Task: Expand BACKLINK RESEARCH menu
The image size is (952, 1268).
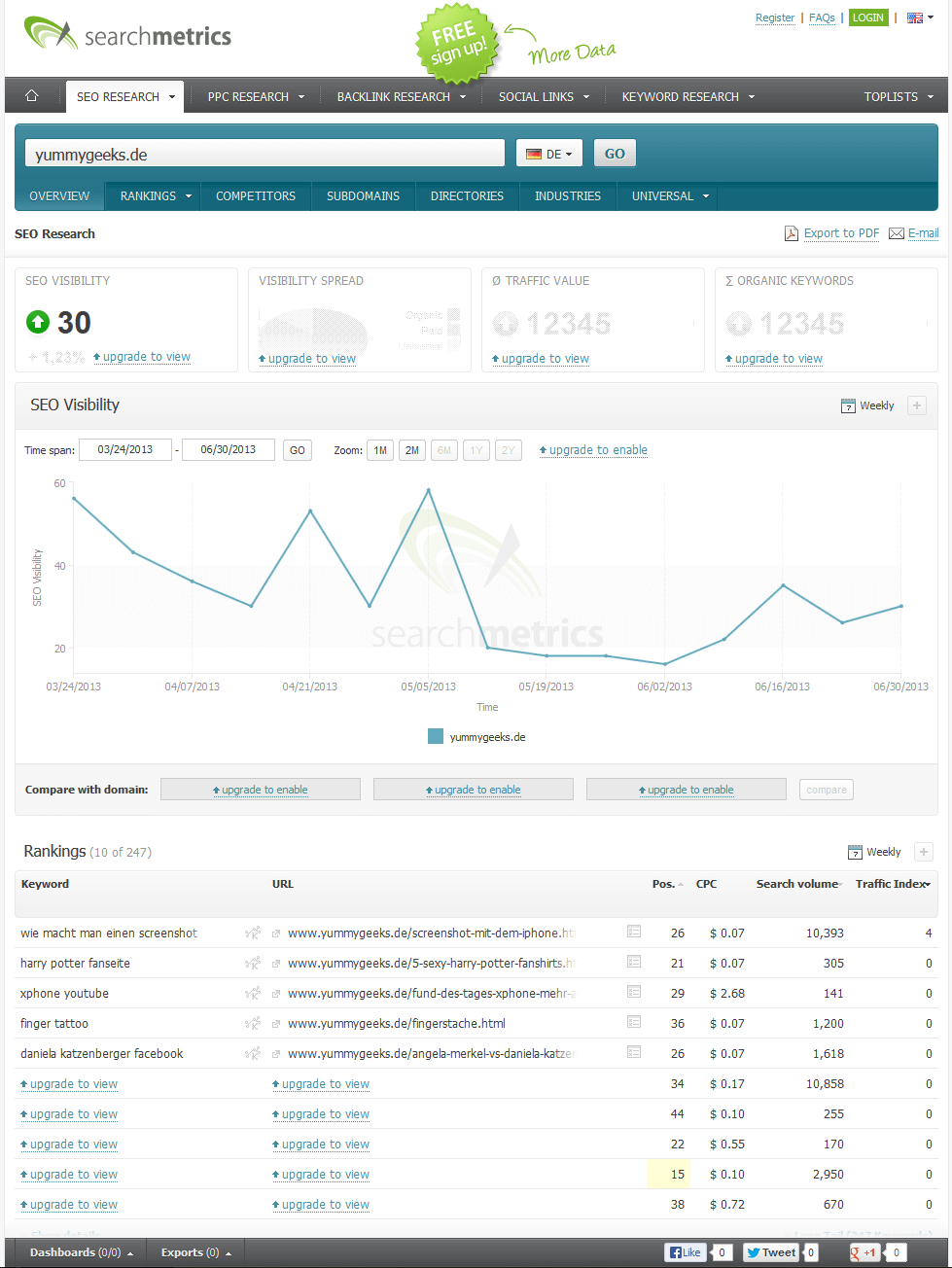Action: coord(402,96)
